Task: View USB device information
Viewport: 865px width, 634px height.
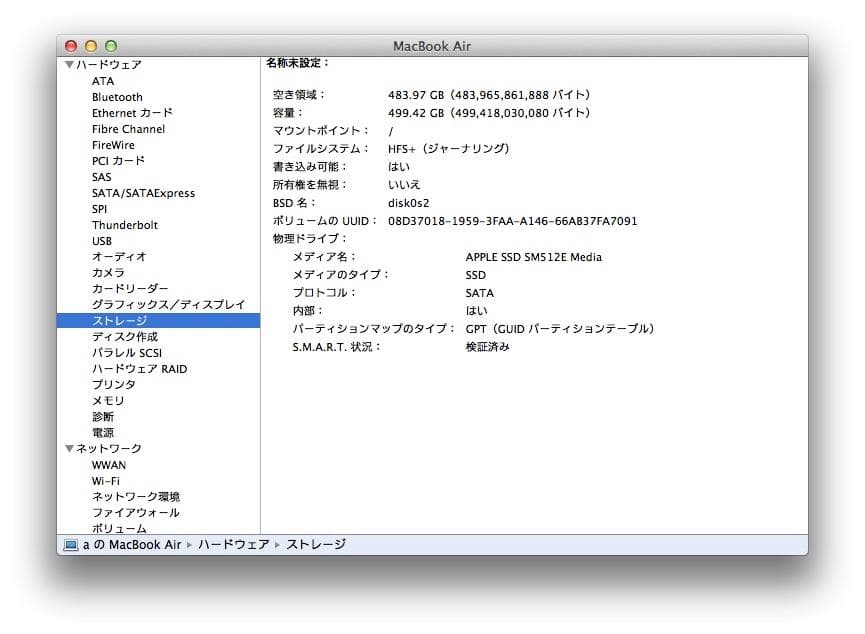Action: [101, 240]
